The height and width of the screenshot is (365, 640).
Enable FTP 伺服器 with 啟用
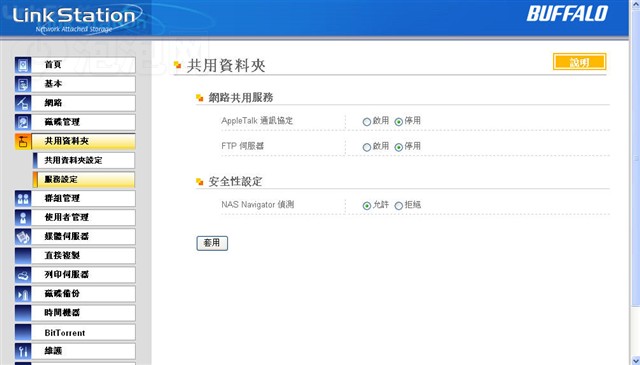367,147
